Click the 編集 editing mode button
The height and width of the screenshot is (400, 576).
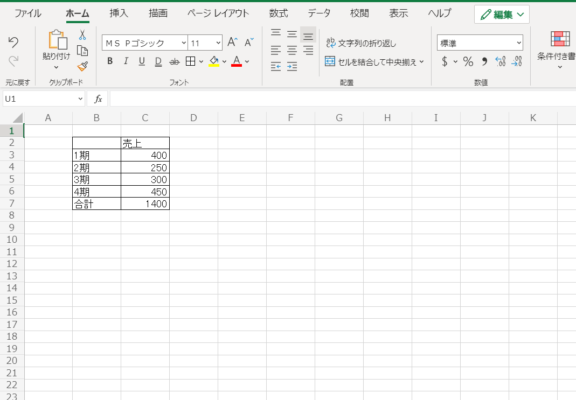coord(502,14)
